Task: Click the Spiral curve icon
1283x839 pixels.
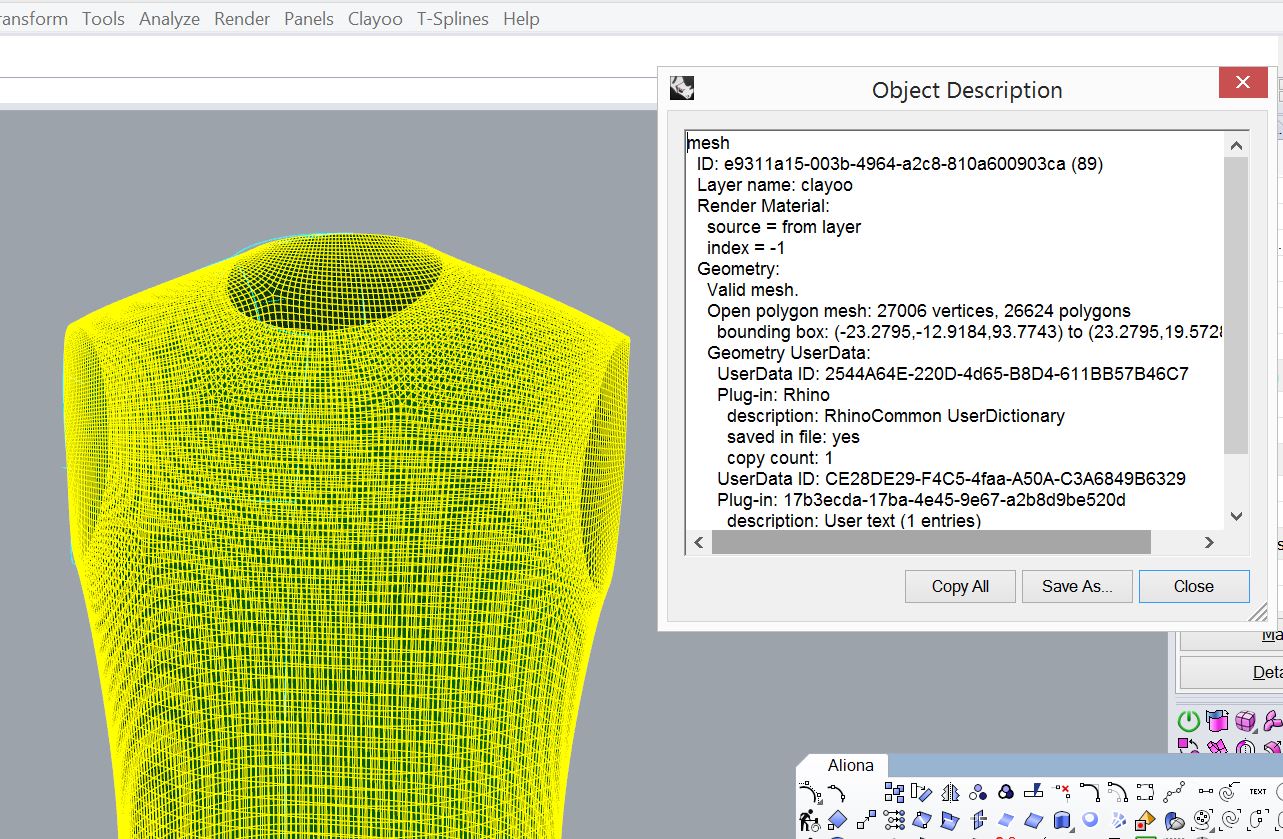Action: [x=1229, y=792]
